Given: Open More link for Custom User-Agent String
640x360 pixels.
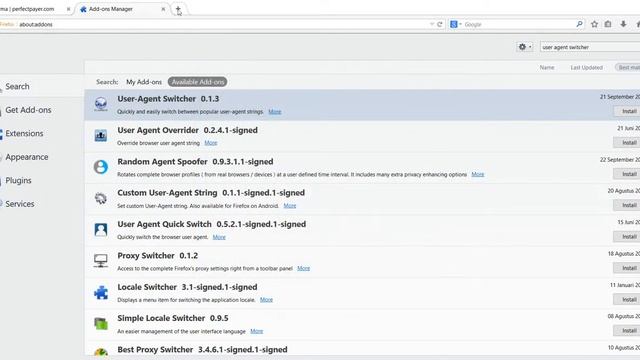Looking at the screenshot, I should (290, 206).
